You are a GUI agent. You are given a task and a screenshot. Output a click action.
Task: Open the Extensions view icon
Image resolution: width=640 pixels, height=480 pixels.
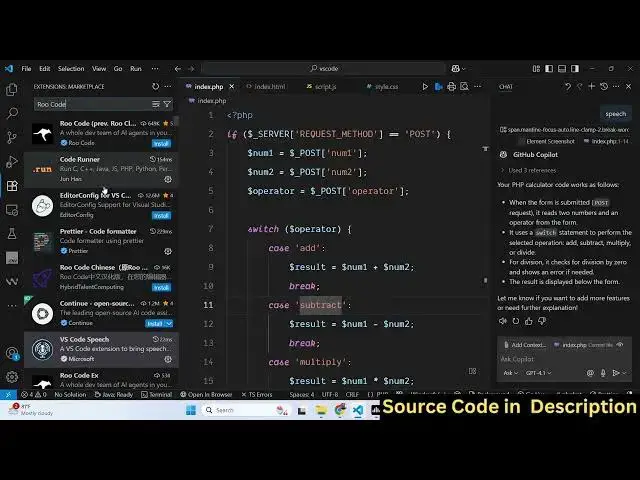click(12, 186)
